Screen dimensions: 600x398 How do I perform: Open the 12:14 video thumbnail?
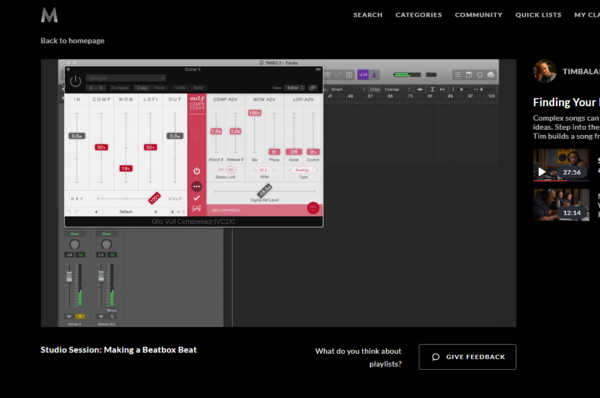point(561,205)
